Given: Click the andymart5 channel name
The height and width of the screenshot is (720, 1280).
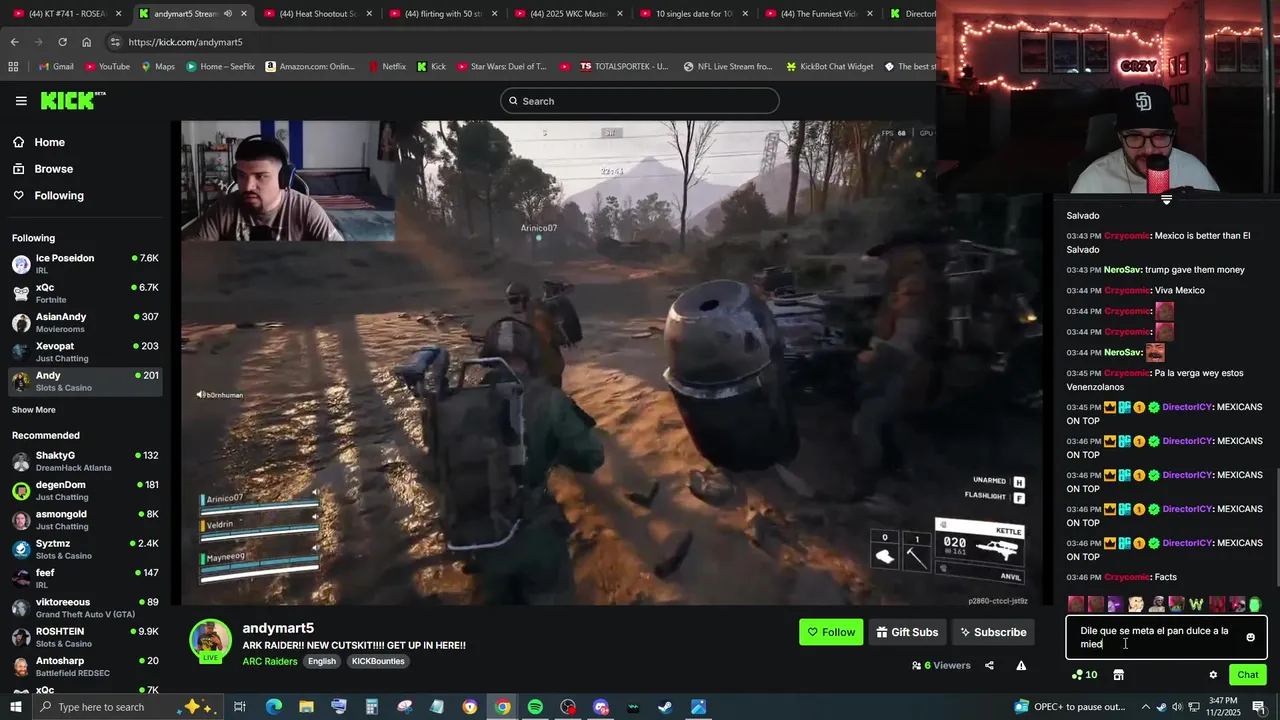Looking at the screenshot, I should 278,628.
